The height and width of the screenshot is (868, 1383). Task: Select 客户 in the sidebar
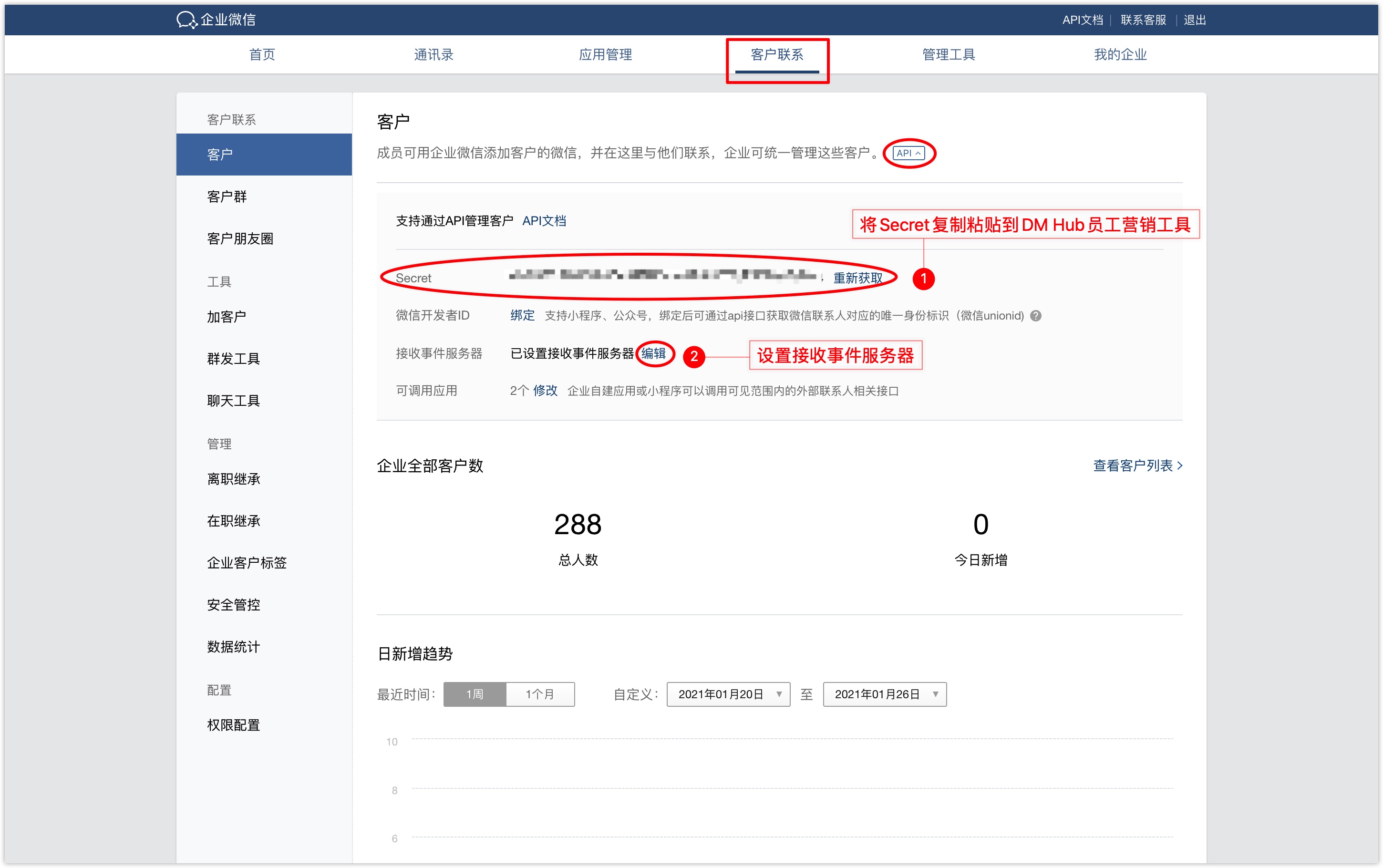point(264,155)
